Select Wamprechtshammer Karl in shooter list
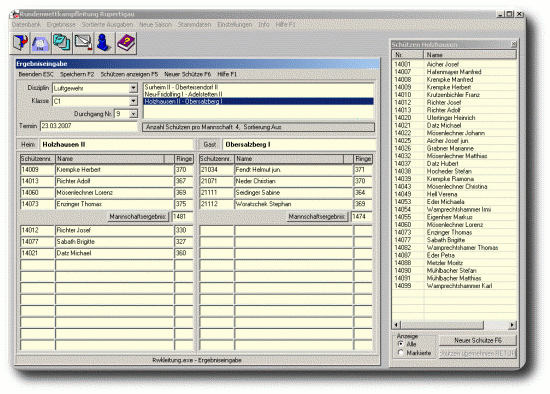The image size is (550, 394). 454,286
